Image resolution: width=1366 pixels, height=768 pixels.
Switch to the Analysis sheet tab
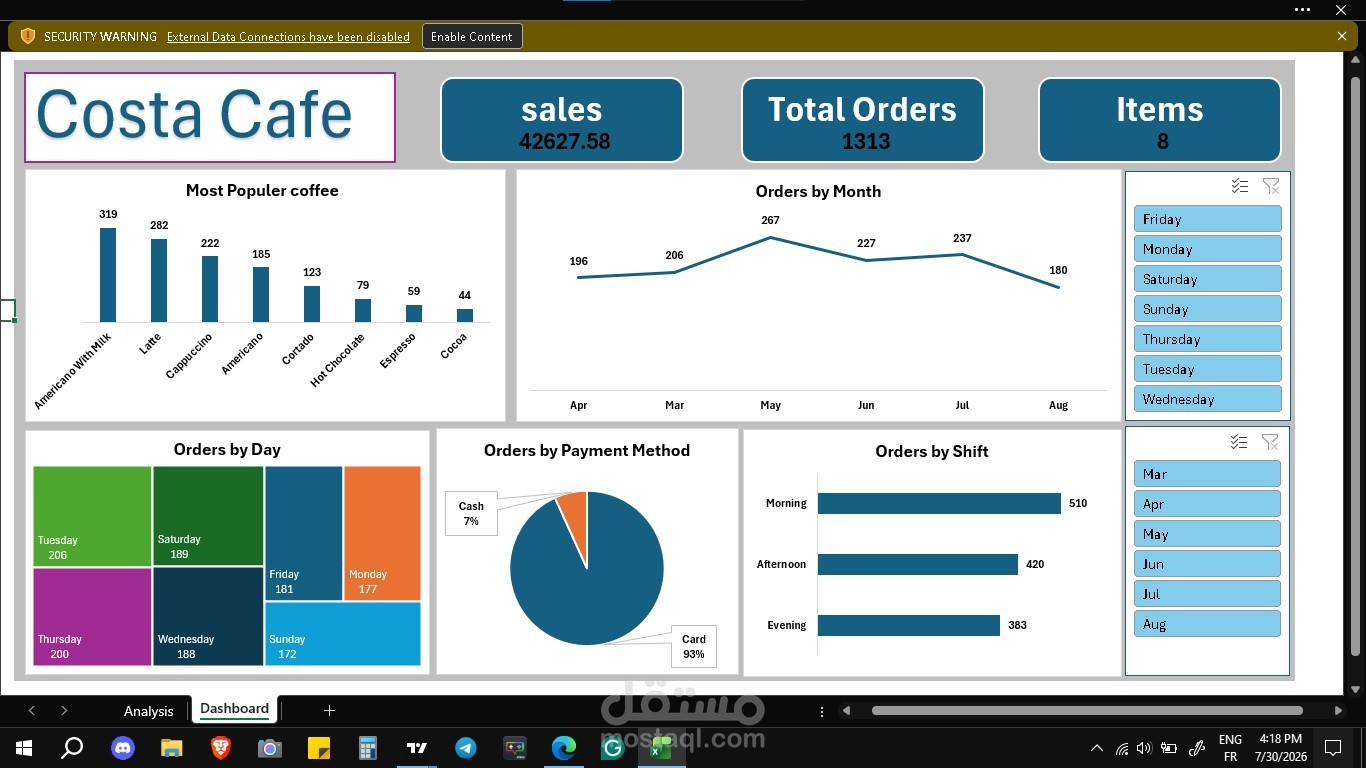[x=149, y=711]
